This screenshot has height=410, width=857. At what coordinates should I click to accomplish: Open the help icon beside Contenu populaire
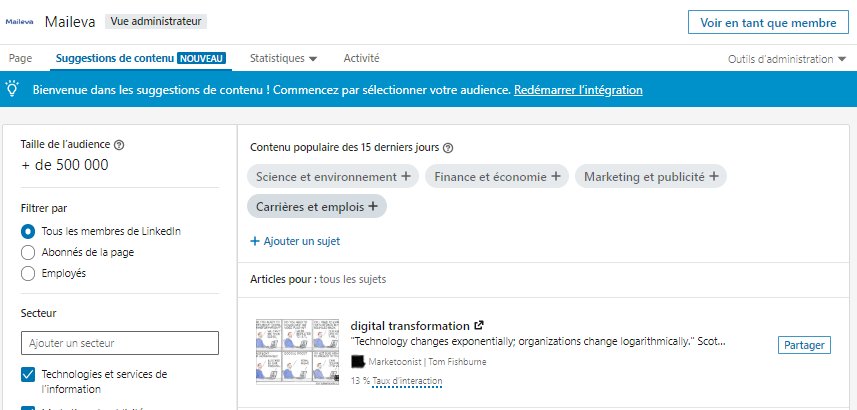[x=448, y=148]
